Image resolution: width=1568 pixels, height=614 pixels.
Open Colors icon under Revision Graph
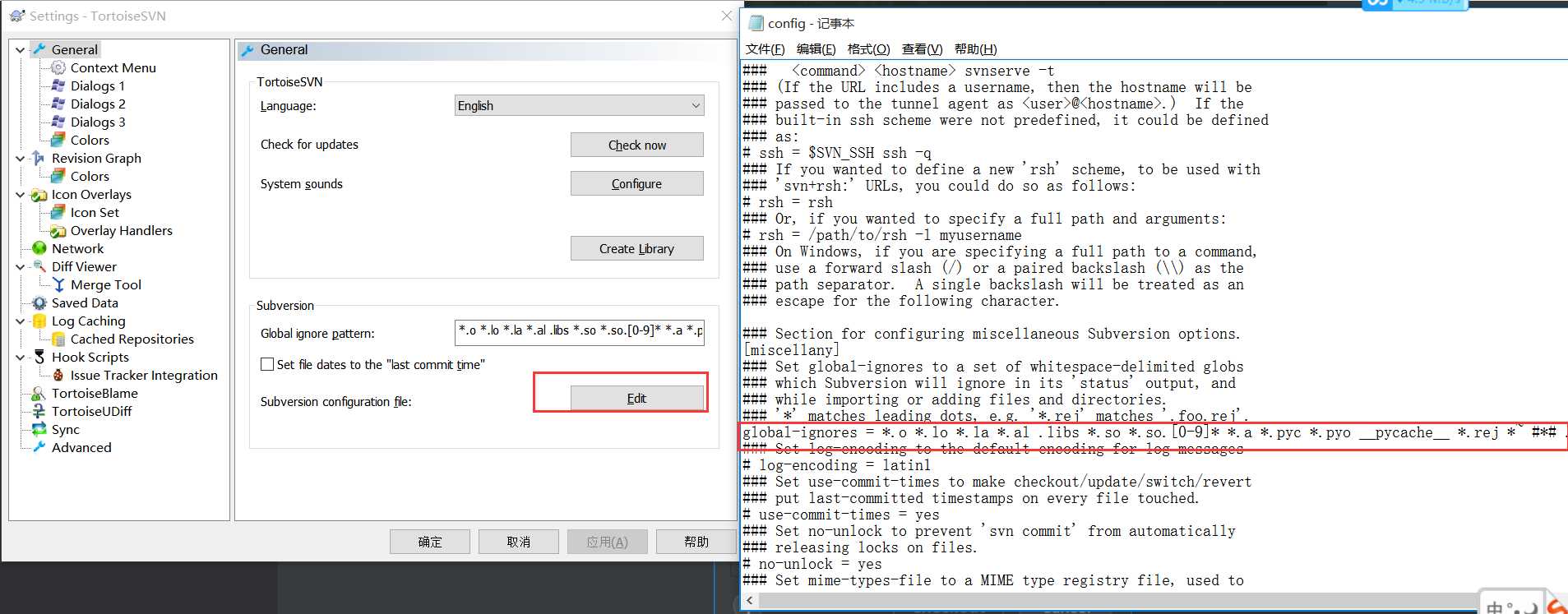58,176
